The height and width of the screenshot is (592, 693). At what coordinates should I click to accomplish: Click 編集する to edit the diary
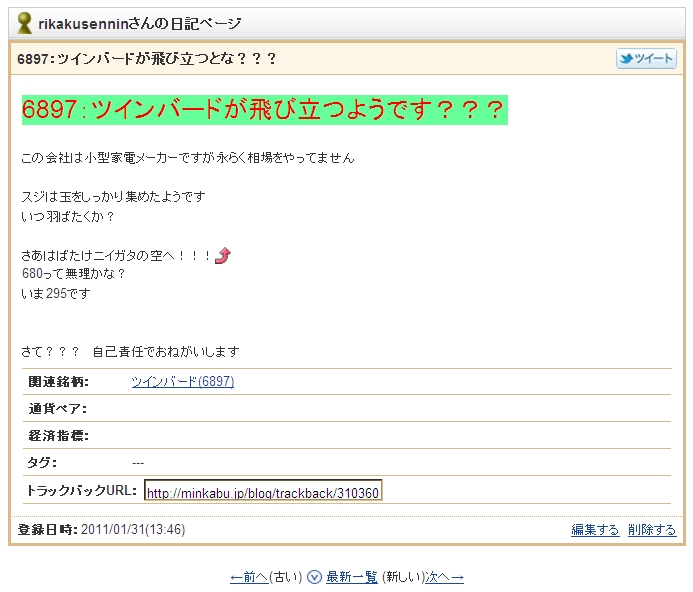click(x=595, y=529)
